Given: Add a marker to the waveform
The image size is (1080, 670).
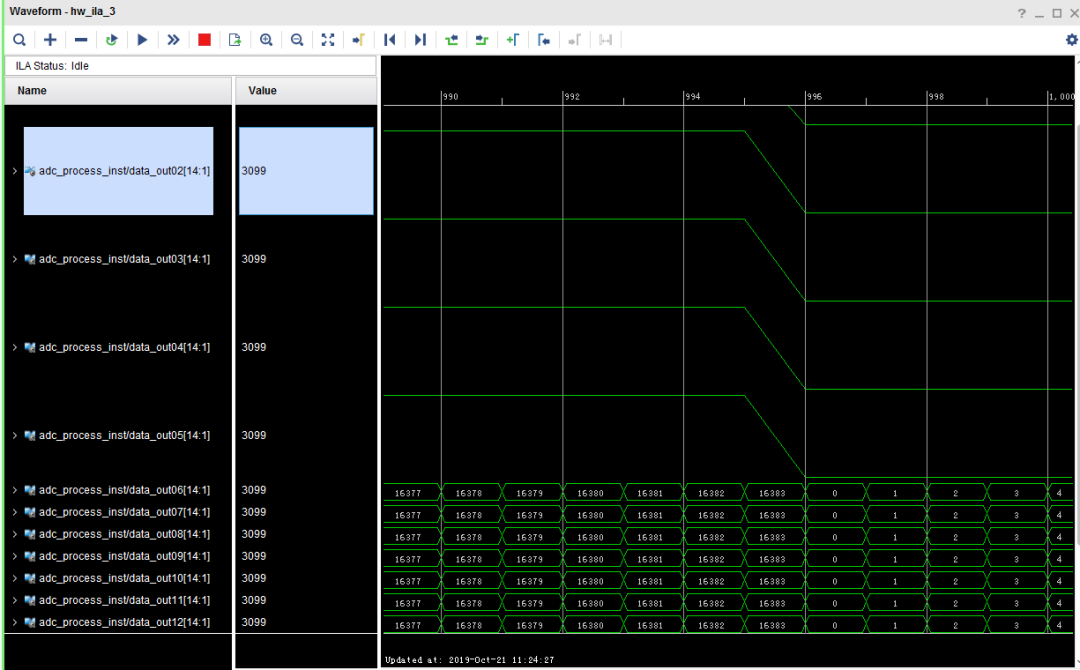Looking at the screenshot, I should tap(512, 40).
